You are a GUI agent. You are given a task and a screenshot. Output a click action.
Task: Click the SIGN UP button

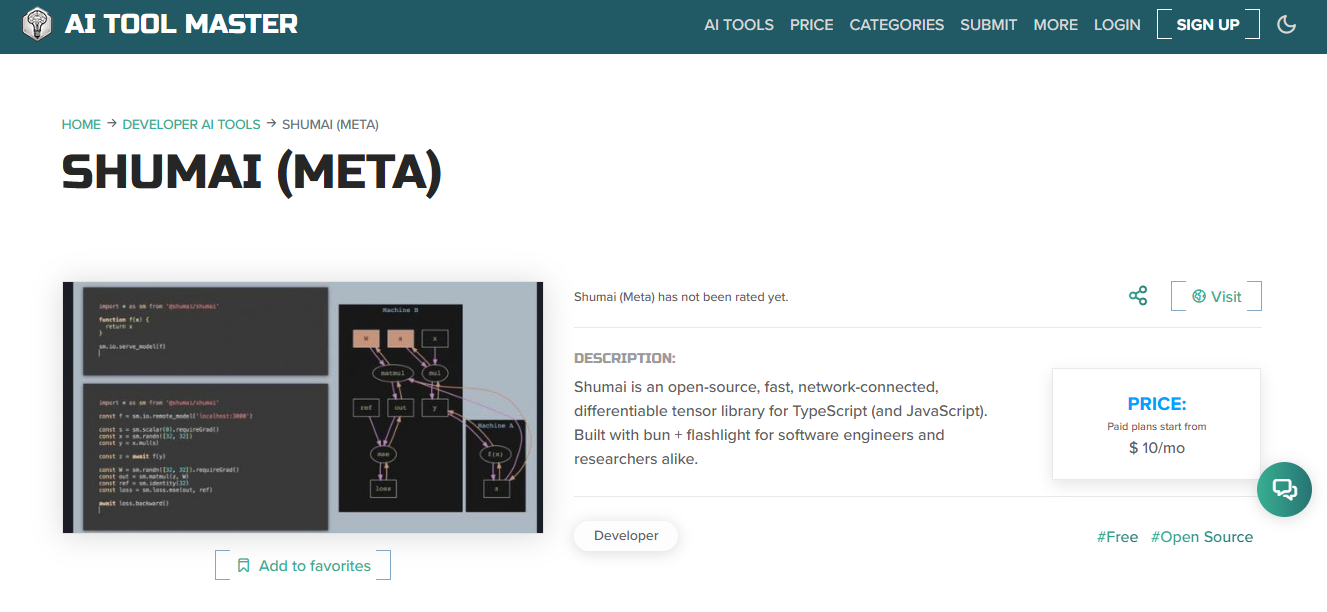(1208, 24)
